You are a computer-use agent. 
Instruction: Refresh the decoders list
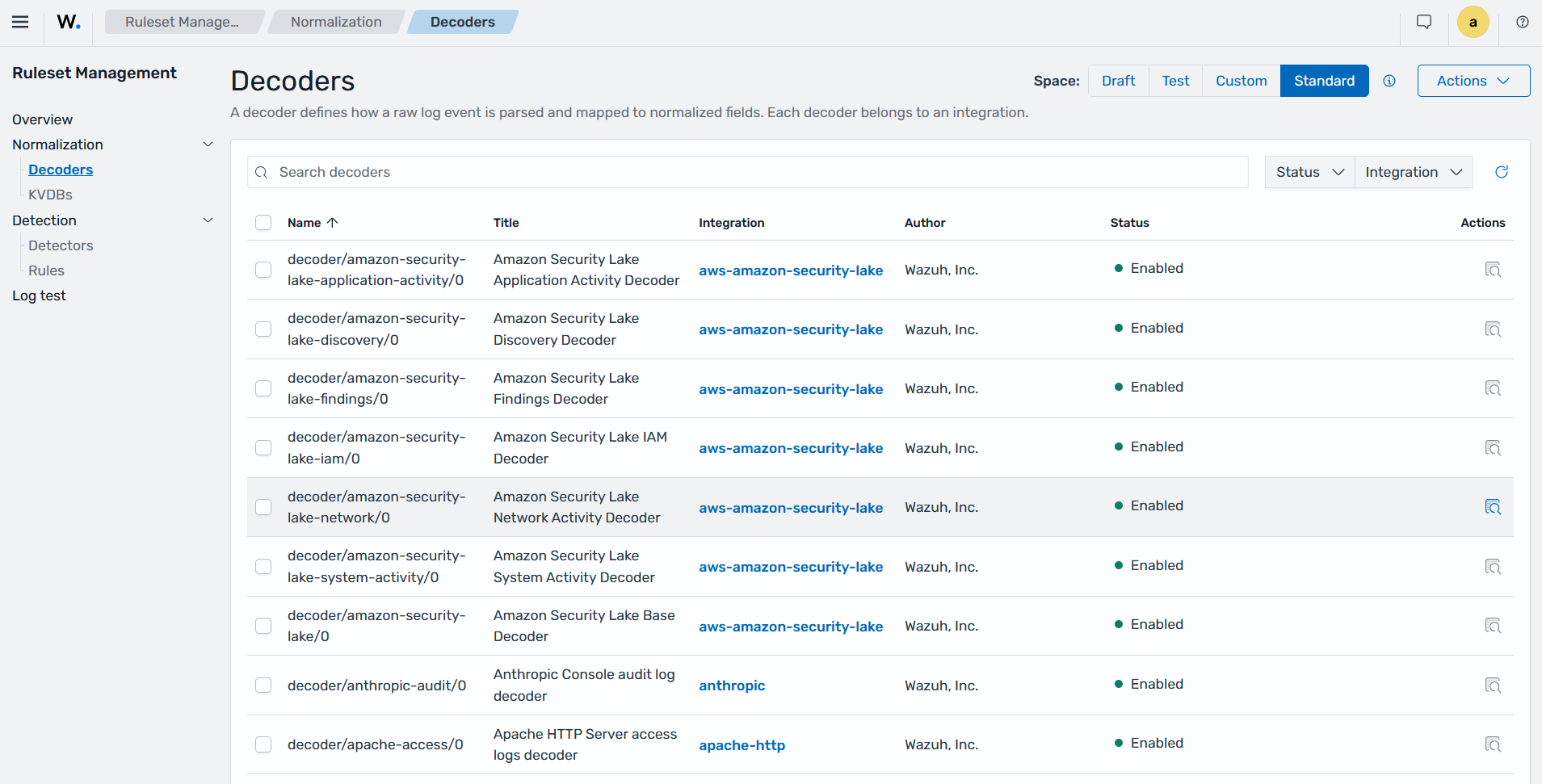tap(1502, 172)
